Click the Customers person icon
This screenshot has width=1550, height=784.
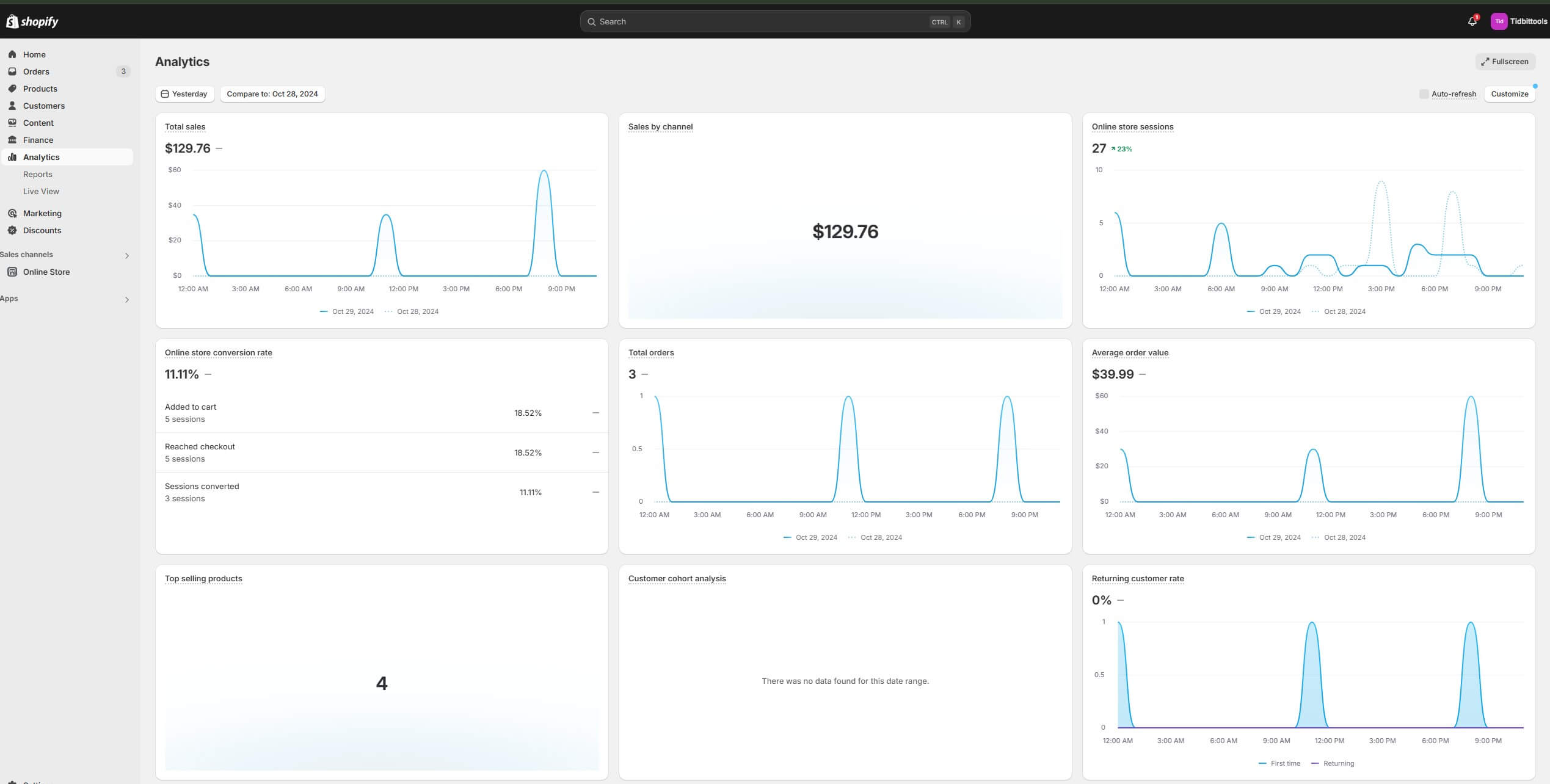coord(12,106)
